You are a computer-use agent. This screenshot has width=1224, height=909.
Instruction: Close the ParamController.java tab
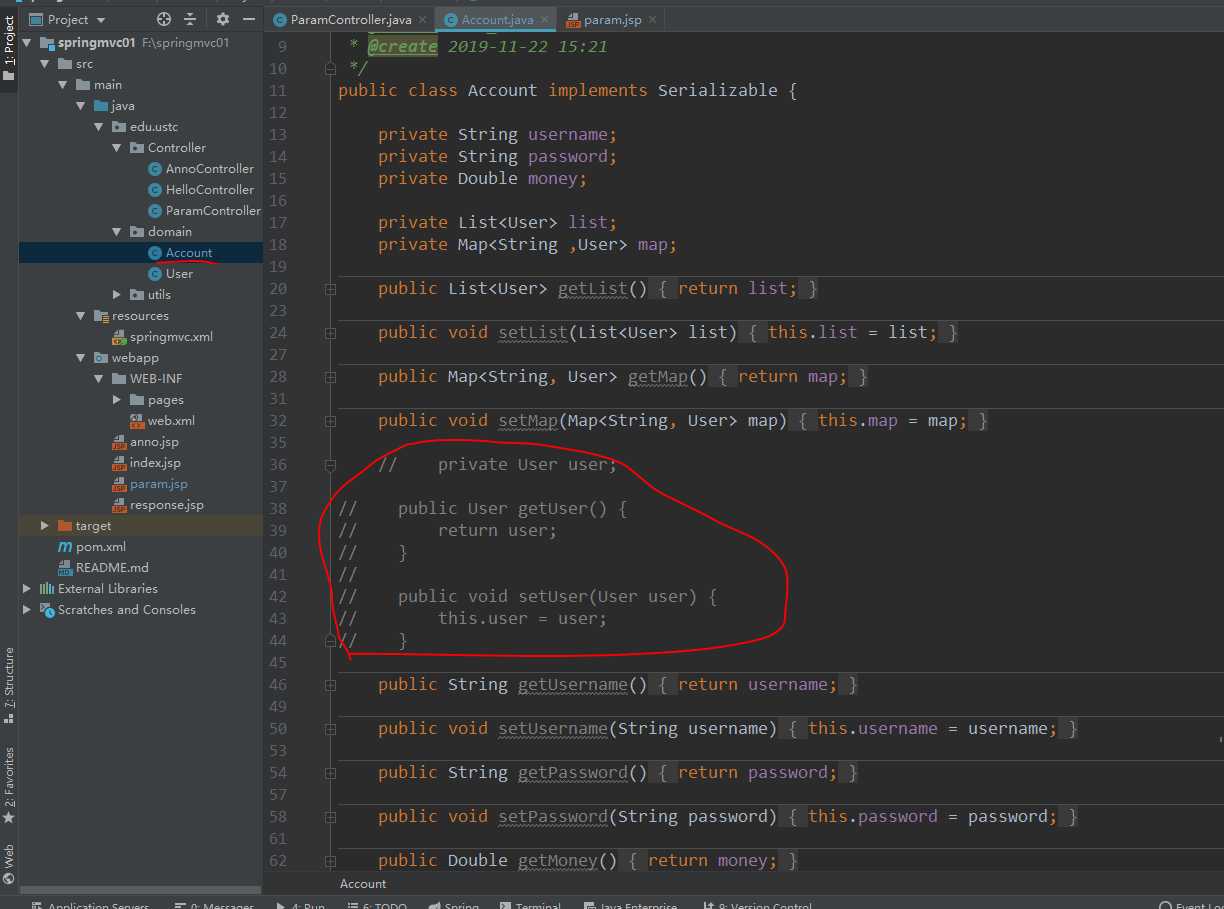423,20
